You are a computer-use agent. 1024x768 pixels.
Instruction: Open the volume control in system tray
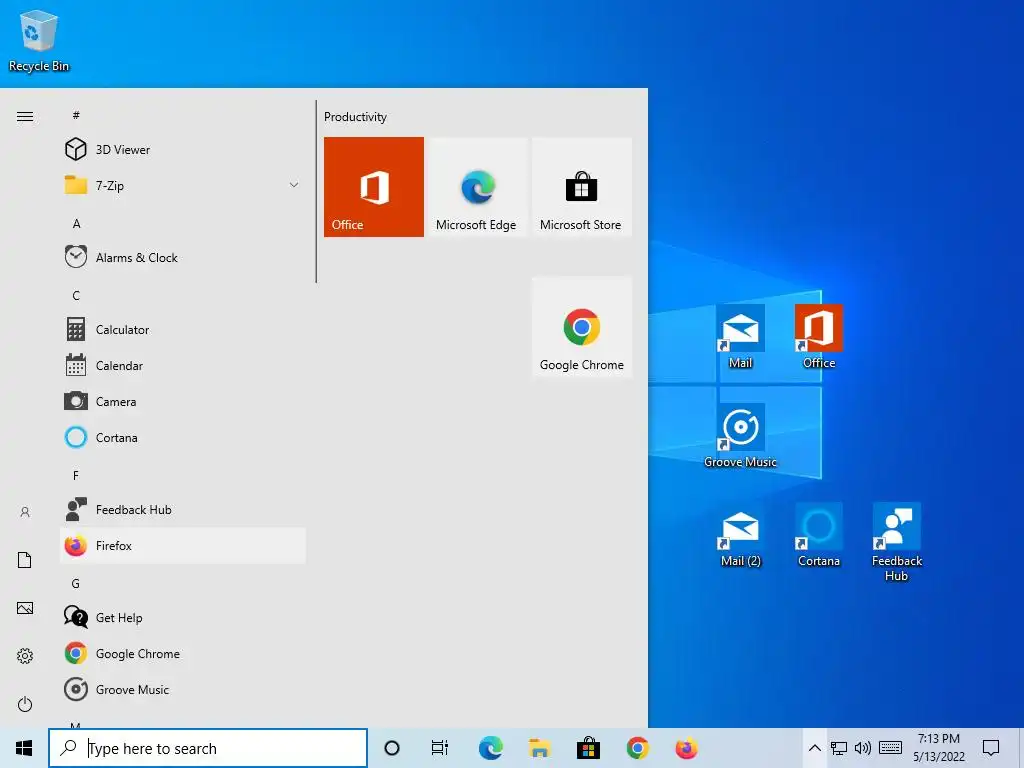pos(863,748)
